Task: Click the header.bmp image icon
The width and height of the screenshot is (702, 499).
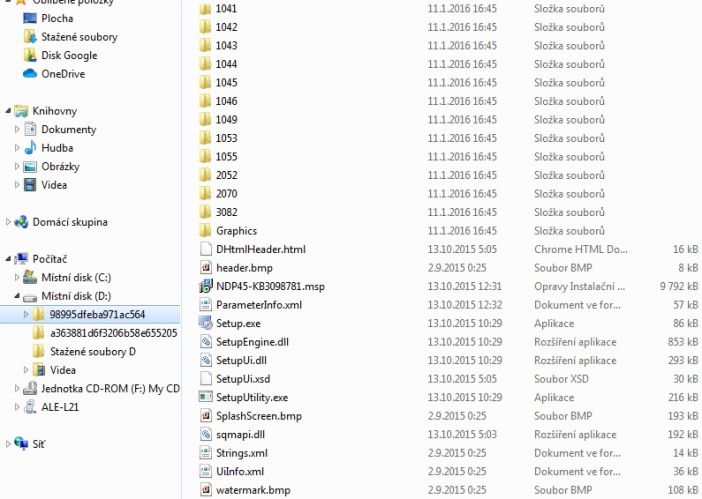Action: [x=205, y=268]
